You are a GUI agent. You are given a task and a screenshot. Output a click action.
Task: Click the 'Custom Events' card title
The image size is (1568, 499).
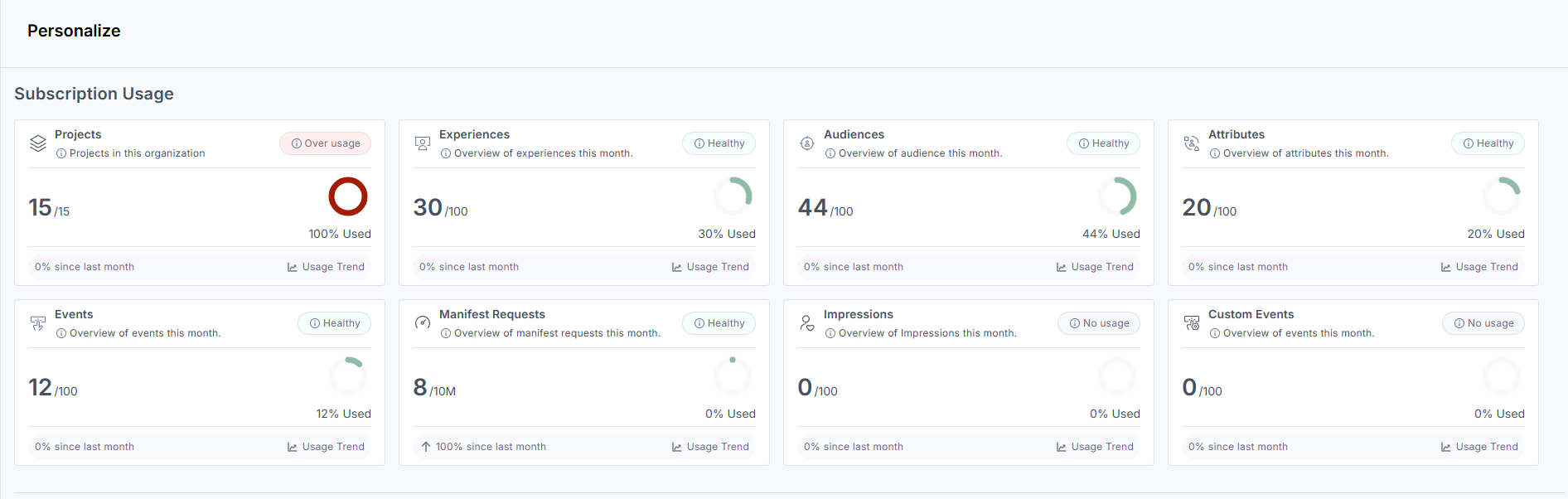1251,314
